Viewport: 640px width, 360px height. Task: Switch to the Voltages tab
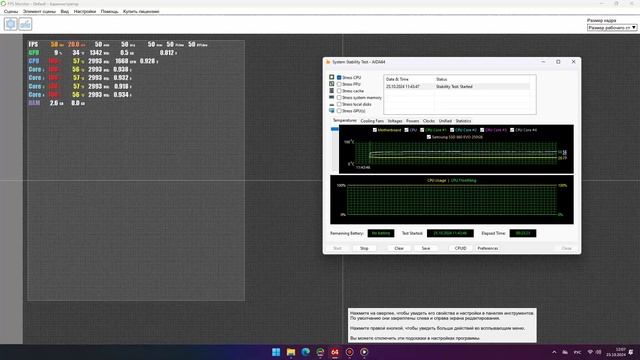click(x=395, y=121)
